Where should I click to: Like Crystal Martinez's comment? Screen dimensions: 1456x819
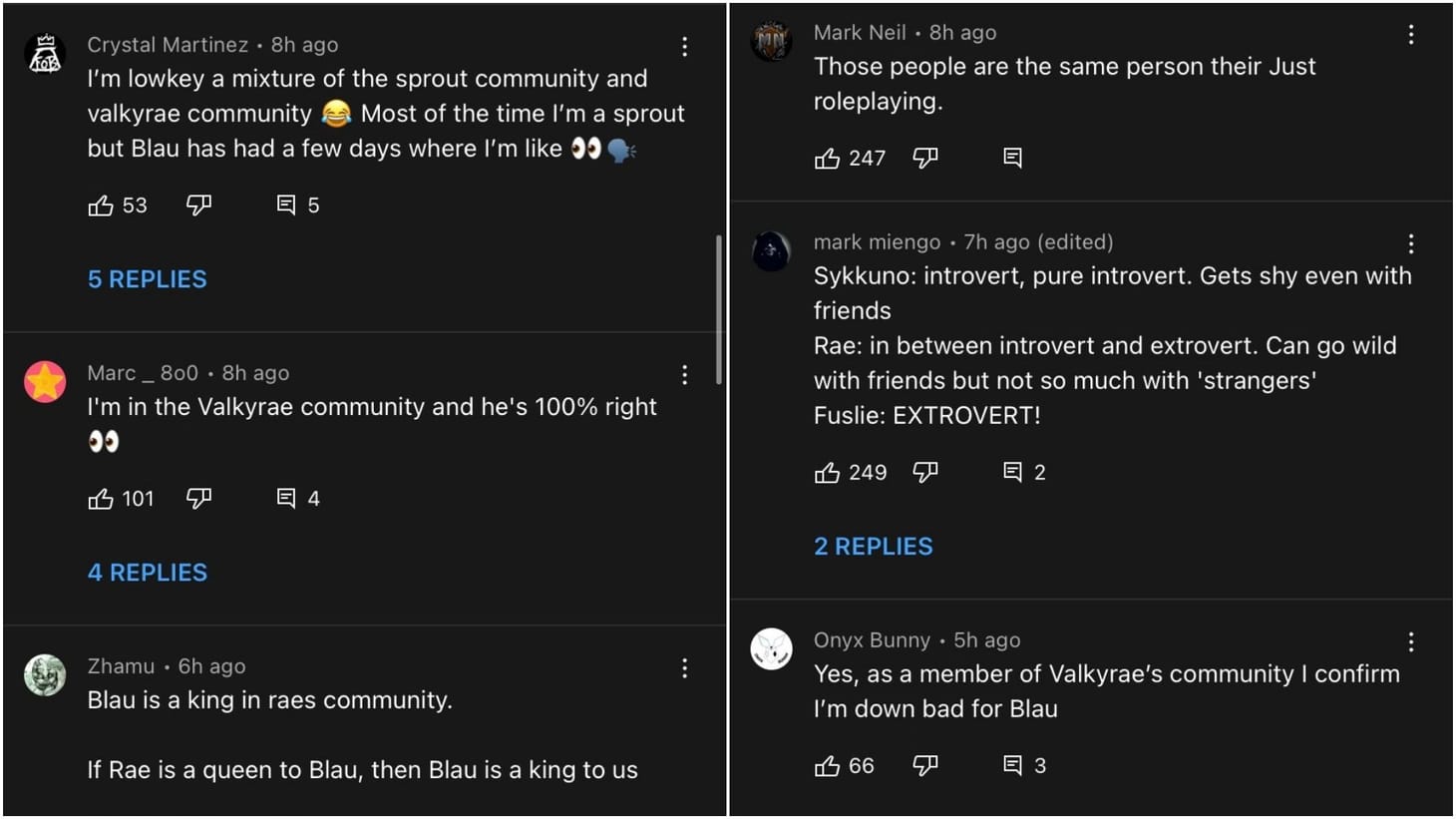point(102,205)
